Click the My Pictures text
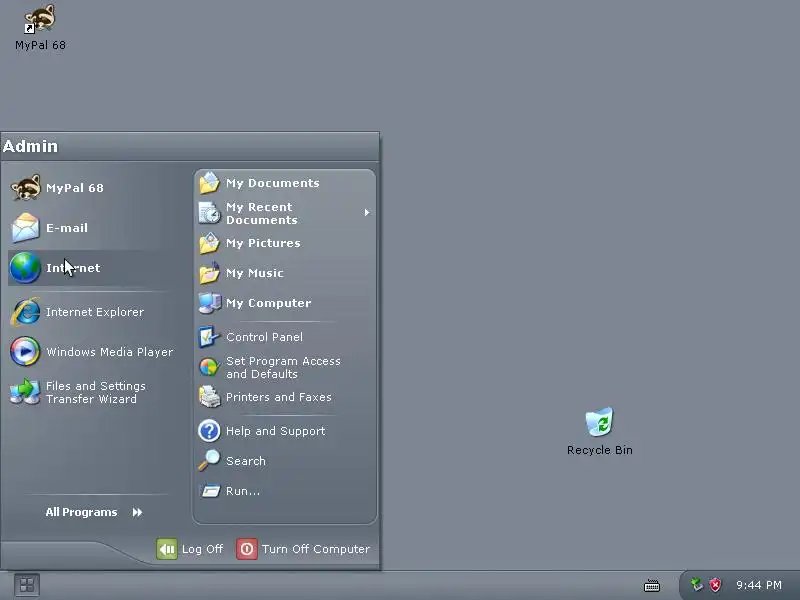The height and width of the screenshot is (600, 800). (x=263, y=243)
